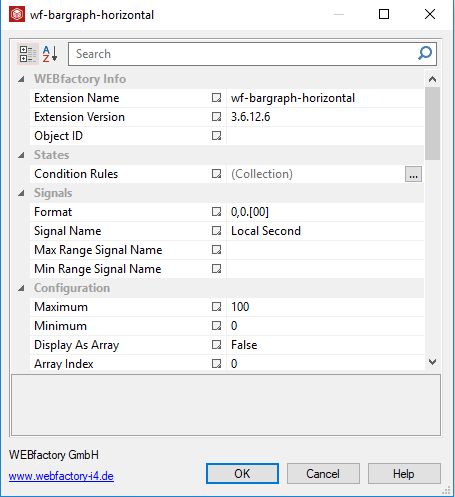Collapse the WEBfactory Info category
Image resolution: width=455 pixels, height=497 pixels.
click(21, 79)
